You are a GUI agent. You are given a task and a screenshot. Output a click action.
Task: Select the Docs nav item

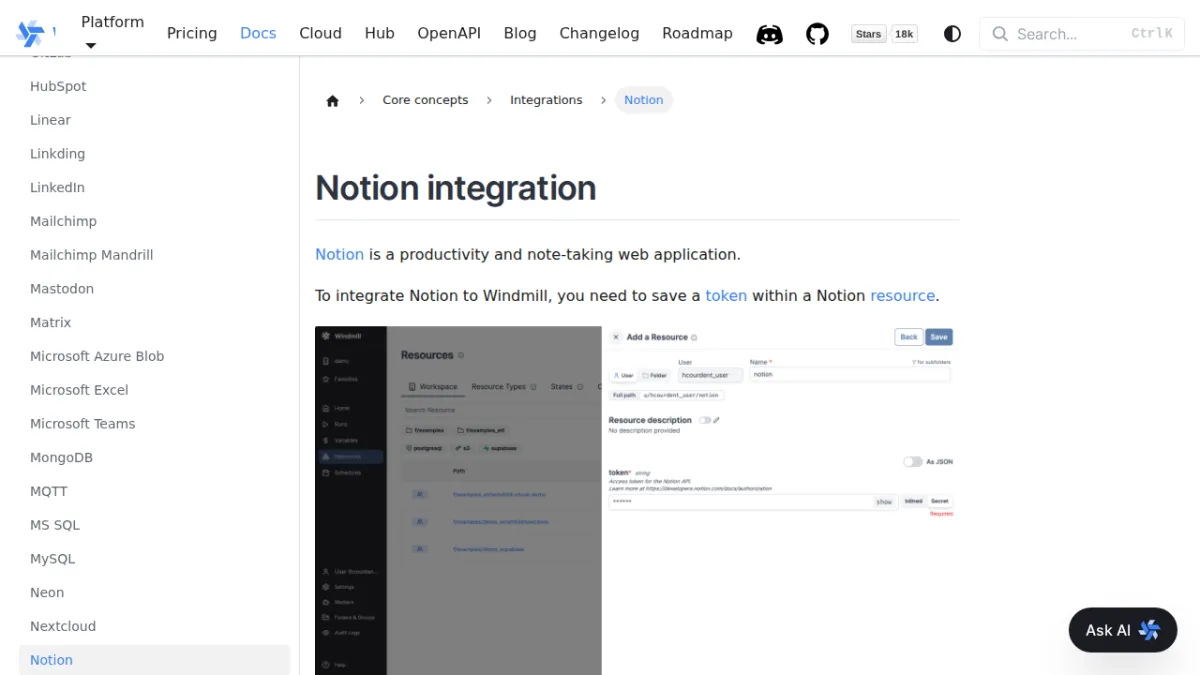pos(258,33)
